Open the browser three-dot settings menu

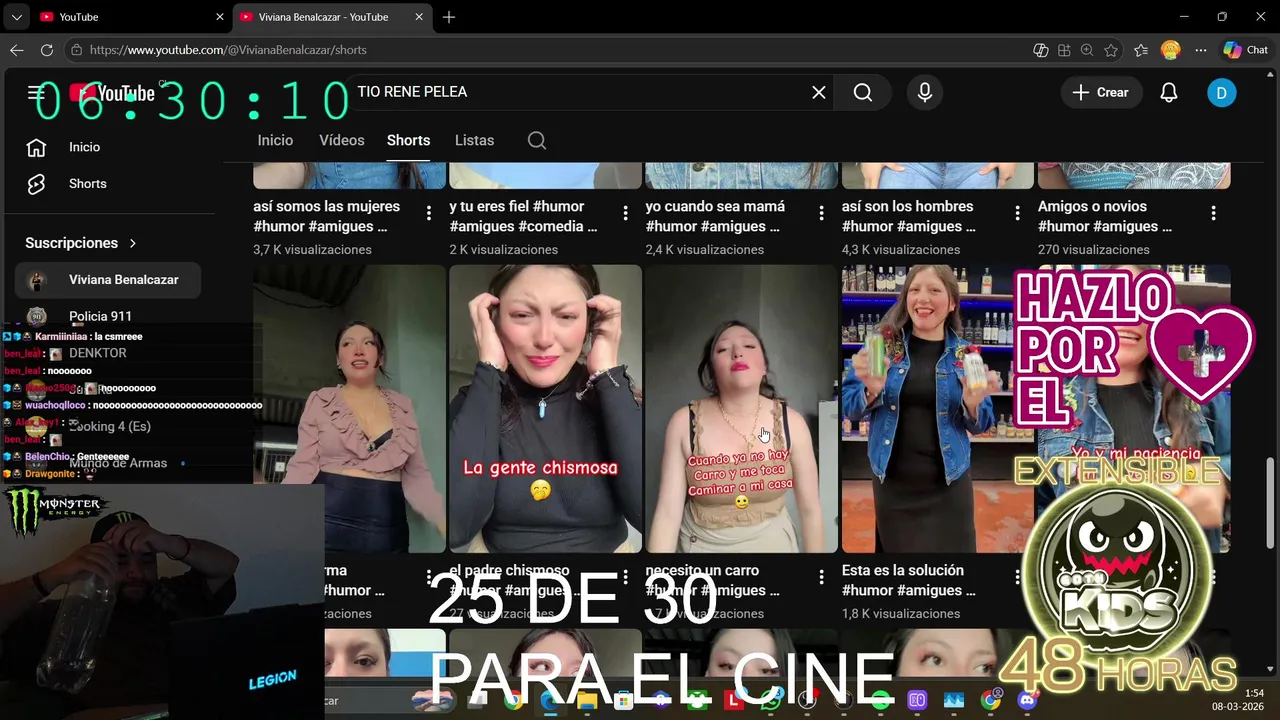pyautogui.click(x=1202, y=50)
